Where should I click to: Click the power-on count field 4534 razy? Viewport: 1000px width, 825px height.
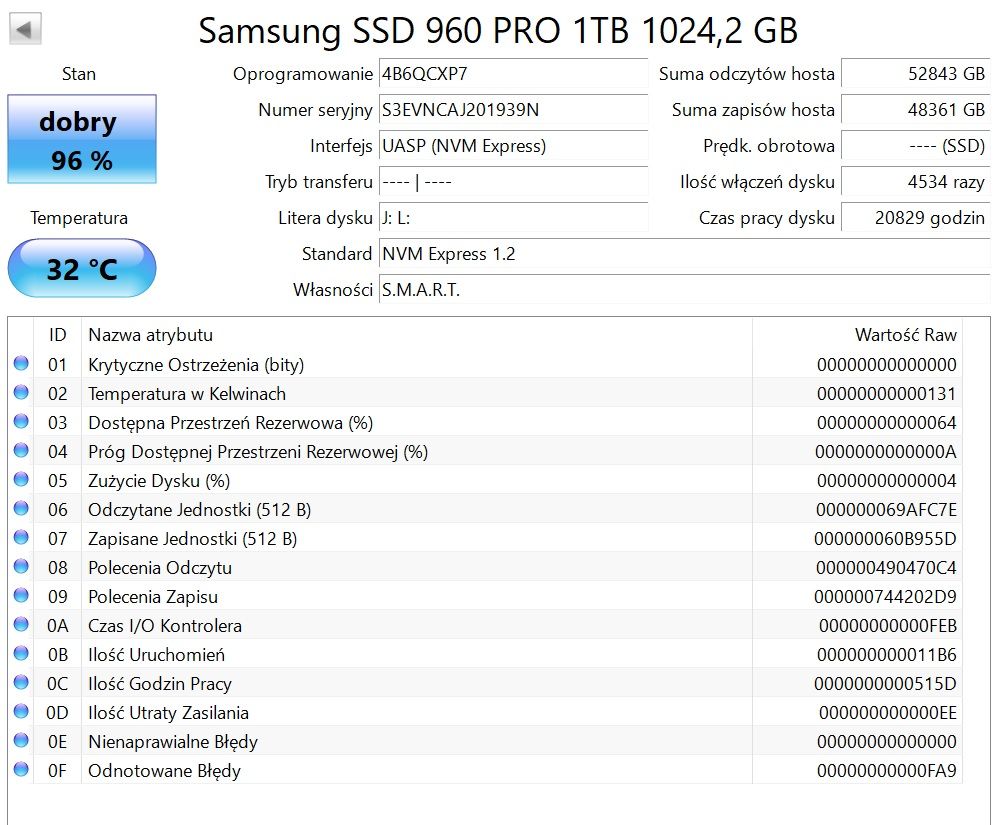916,182
